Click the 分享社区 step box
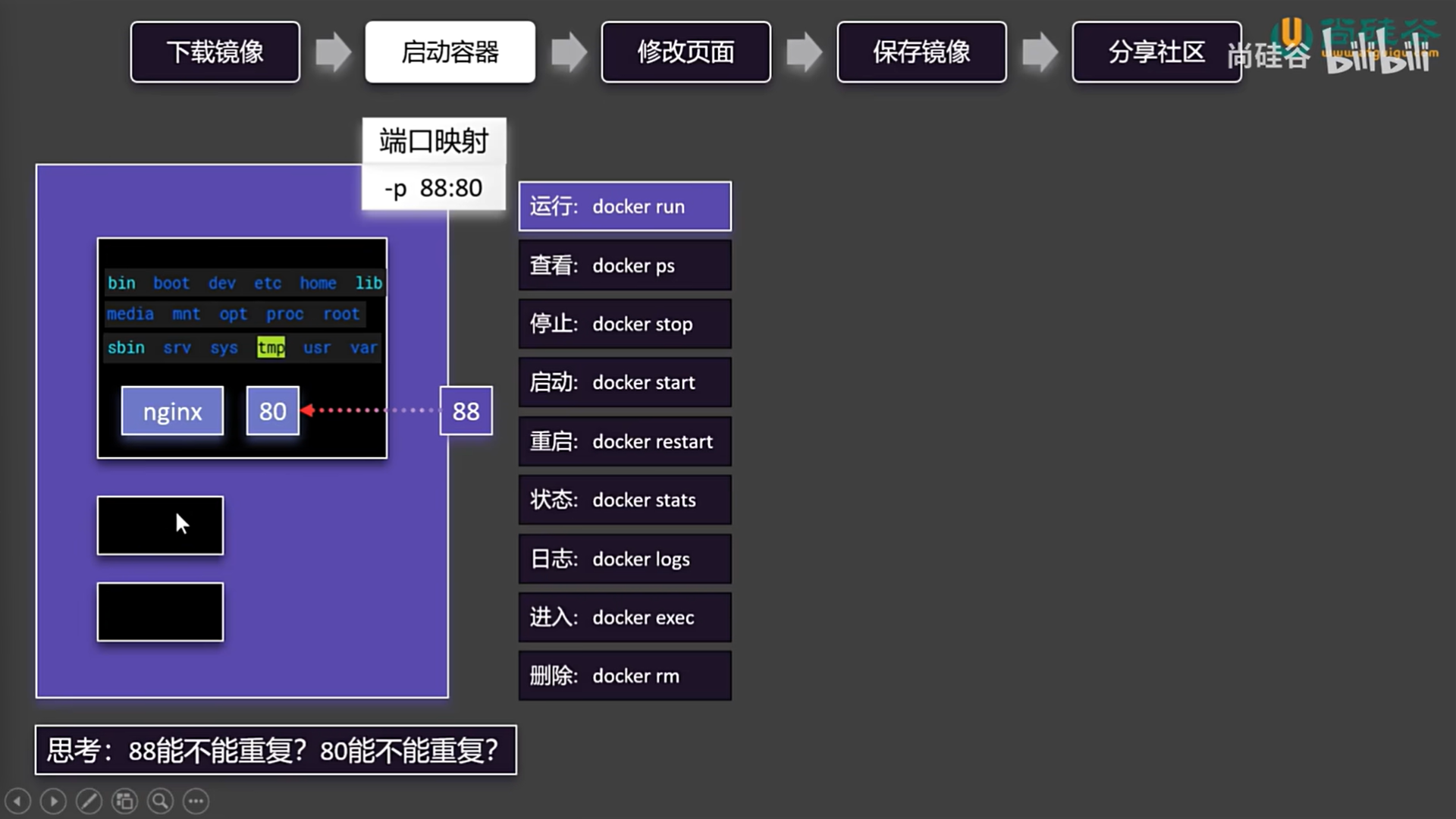The width and height of the screenshot is (1456, 819). pyautogui.click(x=1156, y=52)
